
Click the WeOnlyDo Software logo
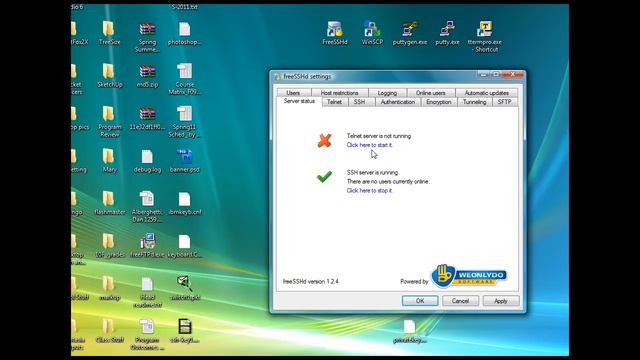click(x=469, y=276)
